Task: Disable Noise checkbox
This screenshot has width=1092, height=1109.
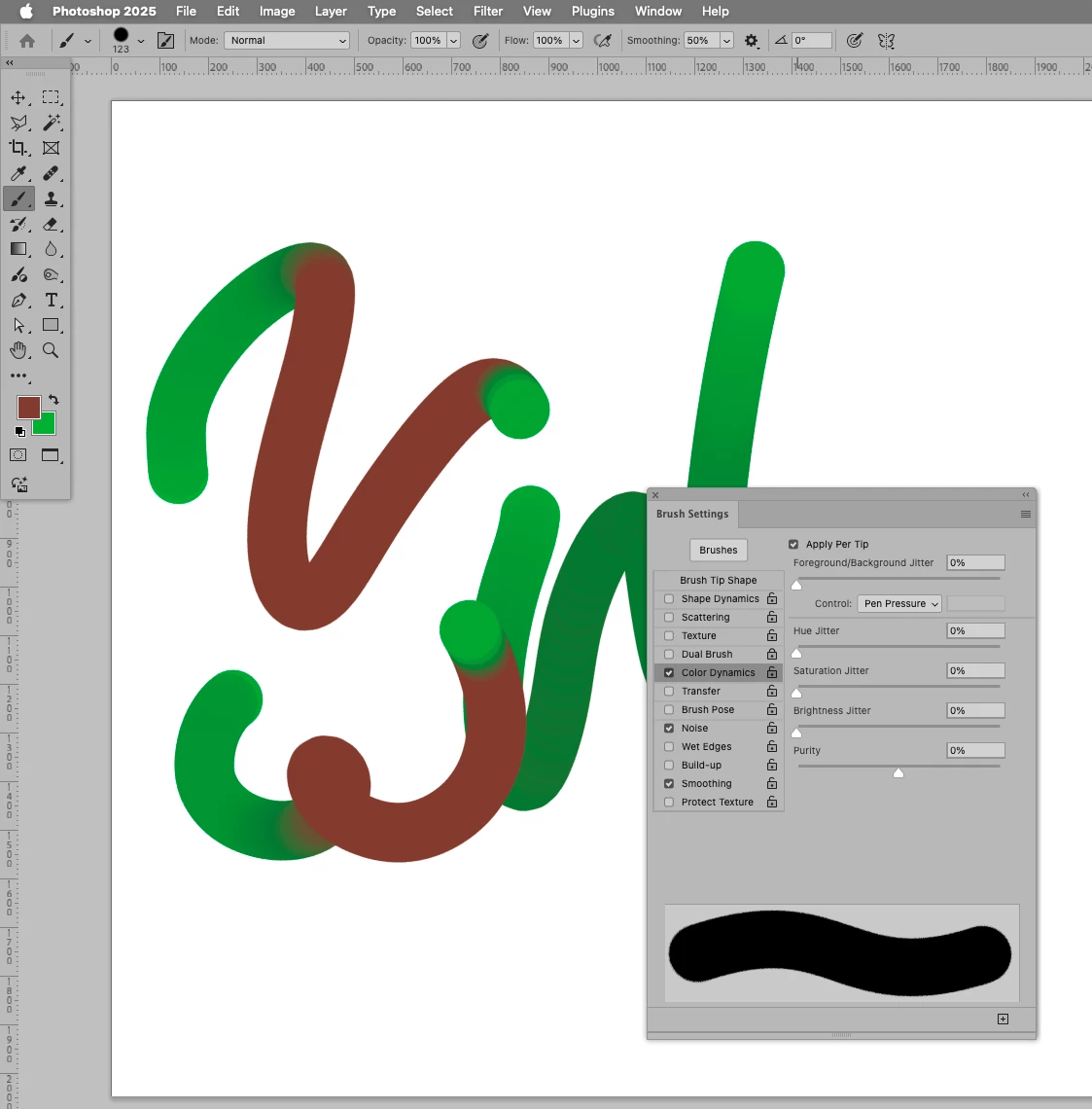Action: 669,728
